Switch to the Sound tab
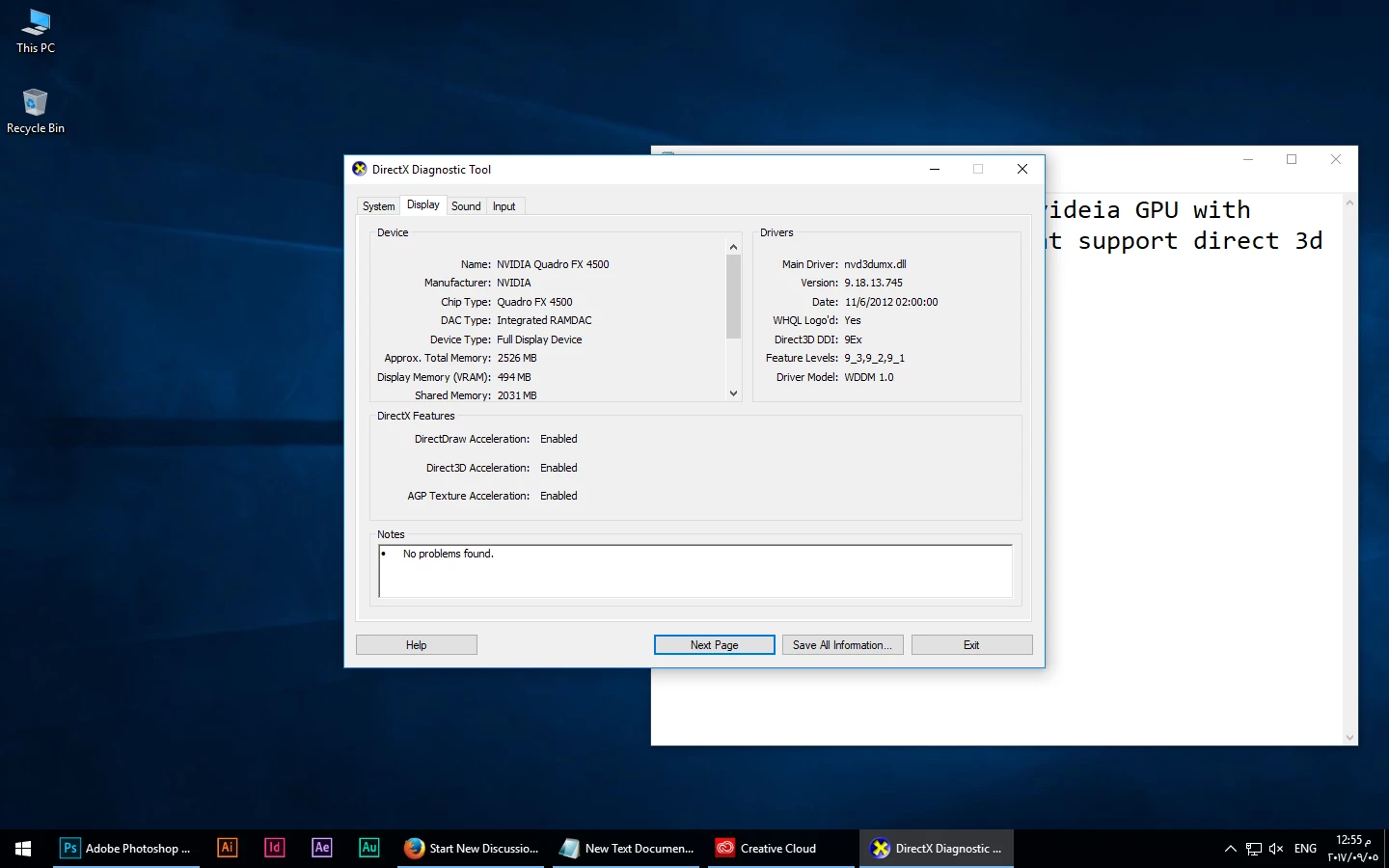 point(466,206)
